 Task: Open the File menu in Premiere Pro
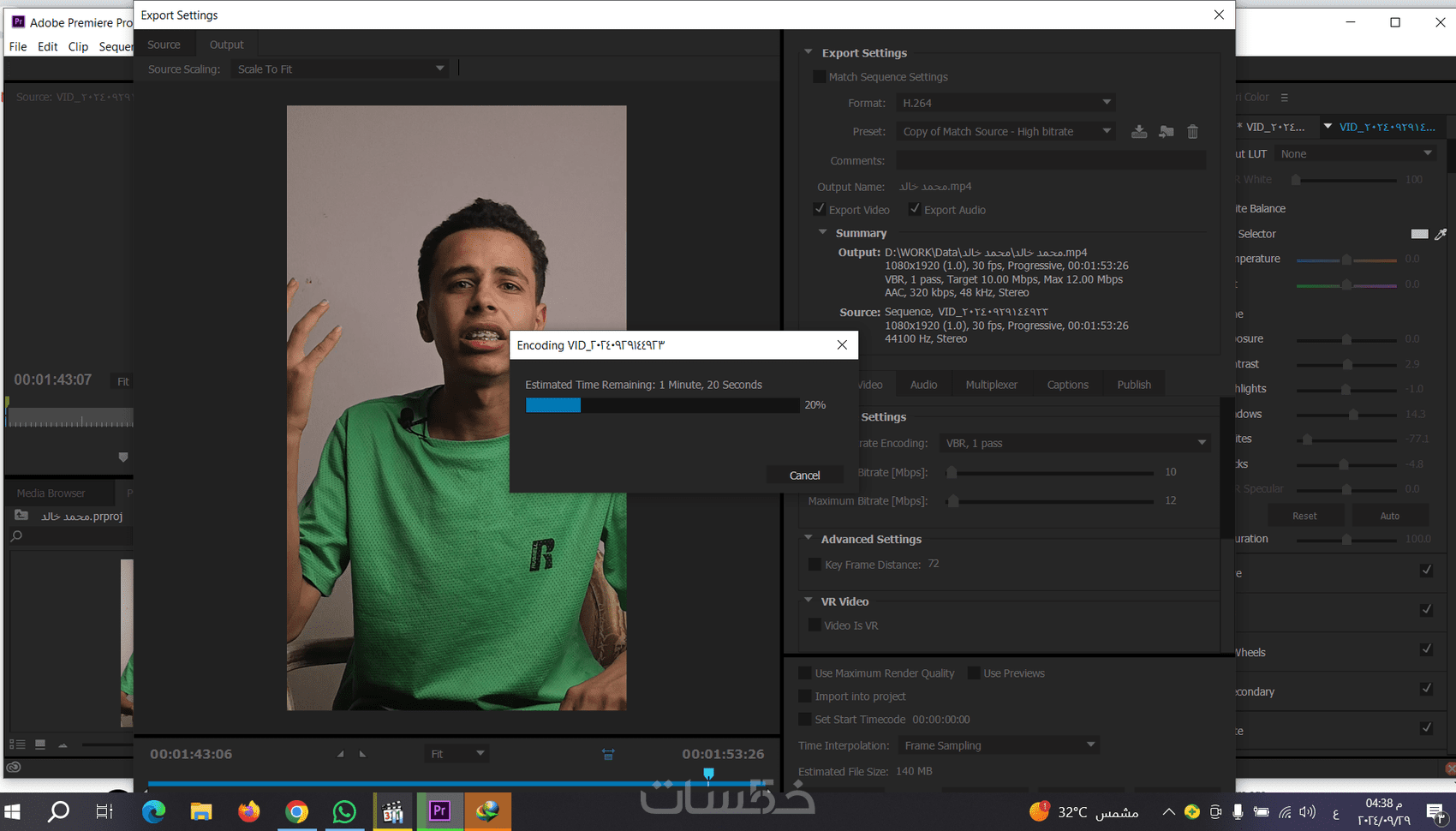pos(18,46)
